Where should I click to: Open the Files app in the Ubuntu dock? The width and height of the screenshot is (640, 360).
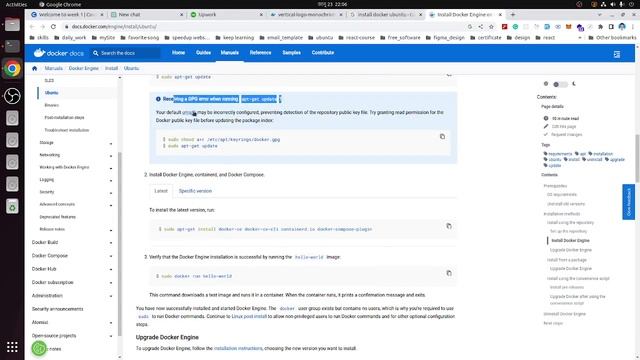12,24
